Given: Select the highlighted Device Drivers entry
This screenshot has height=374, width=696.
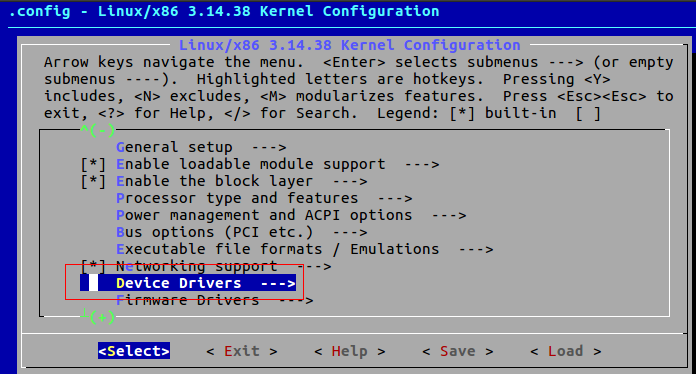Looking at the screenshot, I should click(x=188, y=283).
